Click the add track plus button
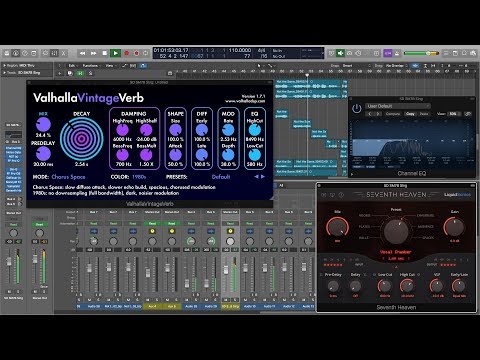This screenshot has height=360, width=480. (x=60, y=73)
